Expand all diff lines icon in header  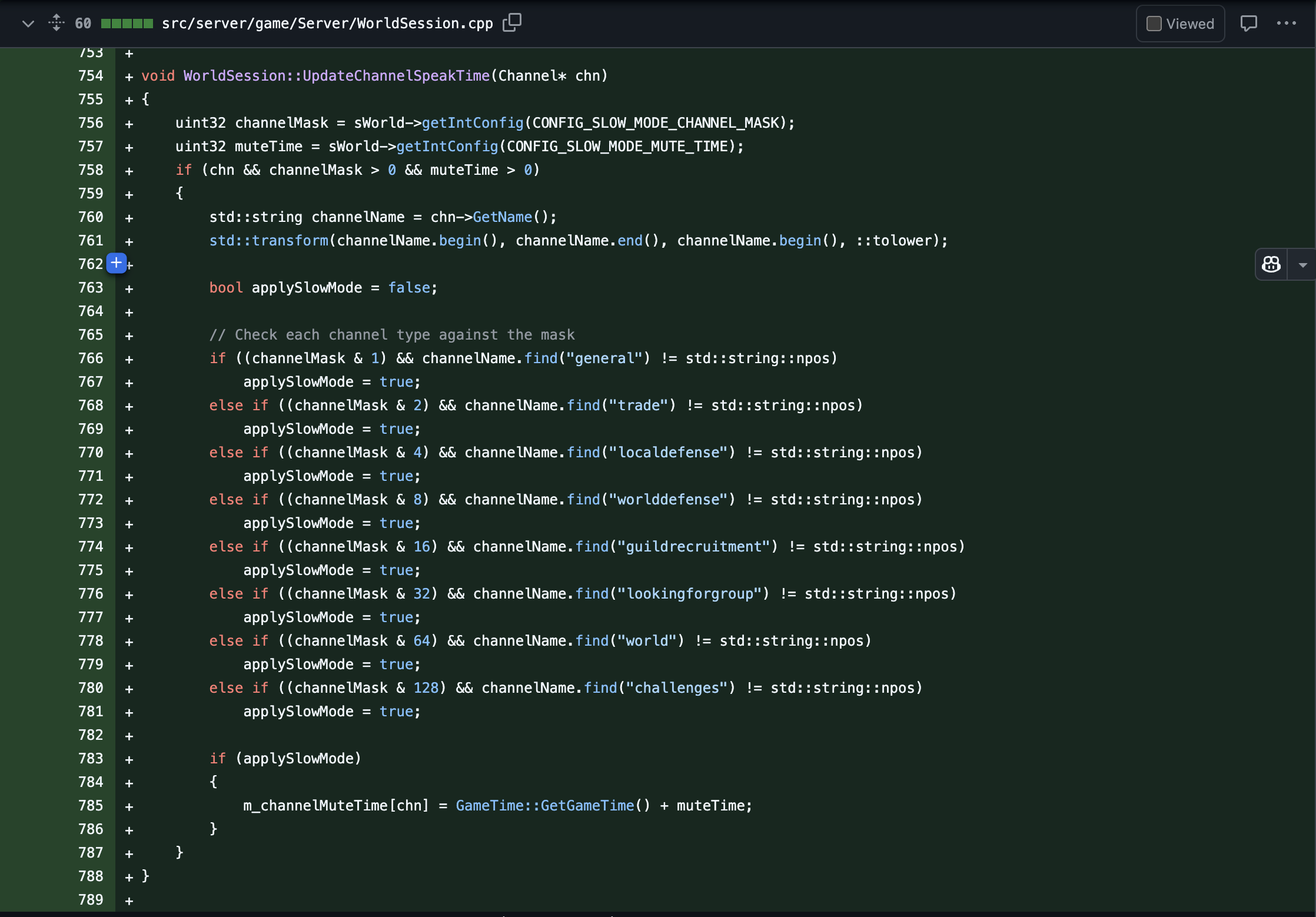[57, 23]
